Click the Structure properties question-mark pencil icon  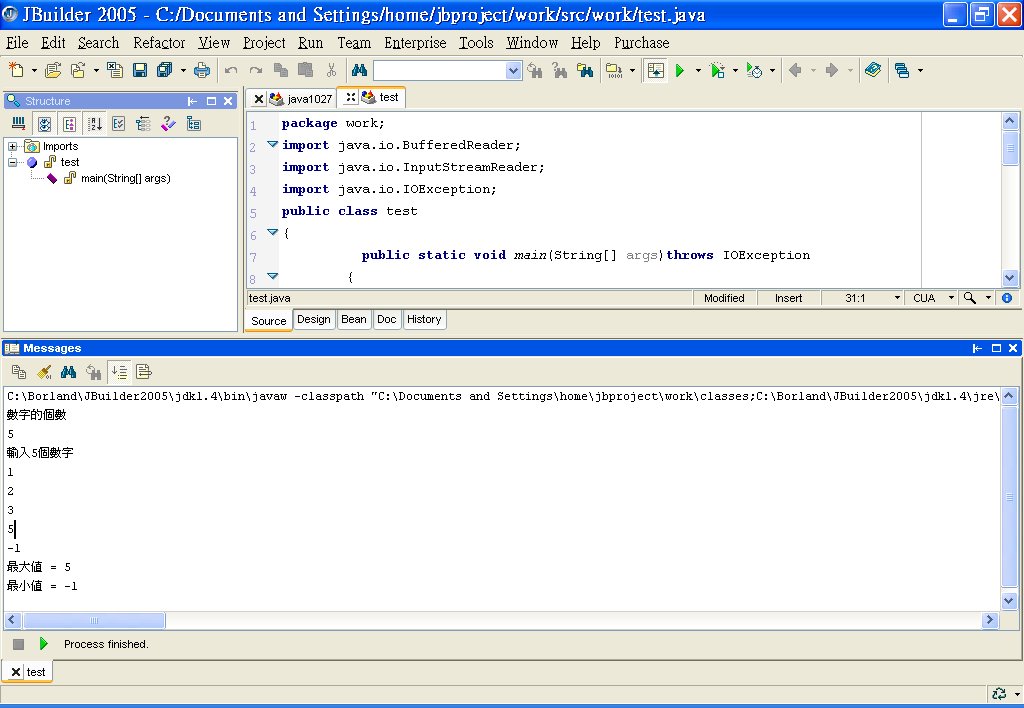click(x=168, y=123)
